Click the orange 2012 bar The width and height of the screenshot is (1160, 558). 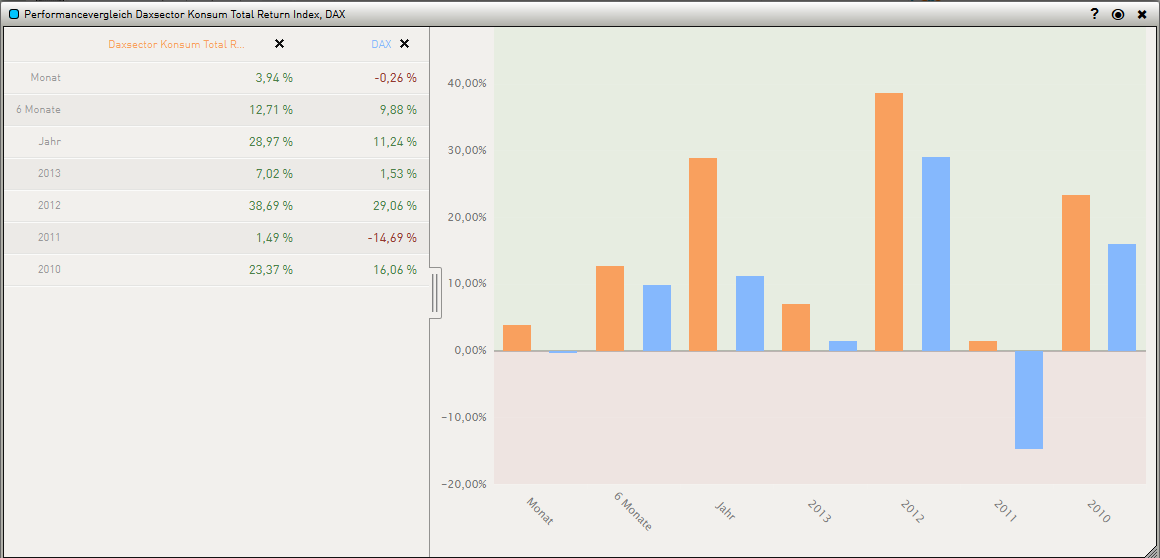click(x=889, y=221)
